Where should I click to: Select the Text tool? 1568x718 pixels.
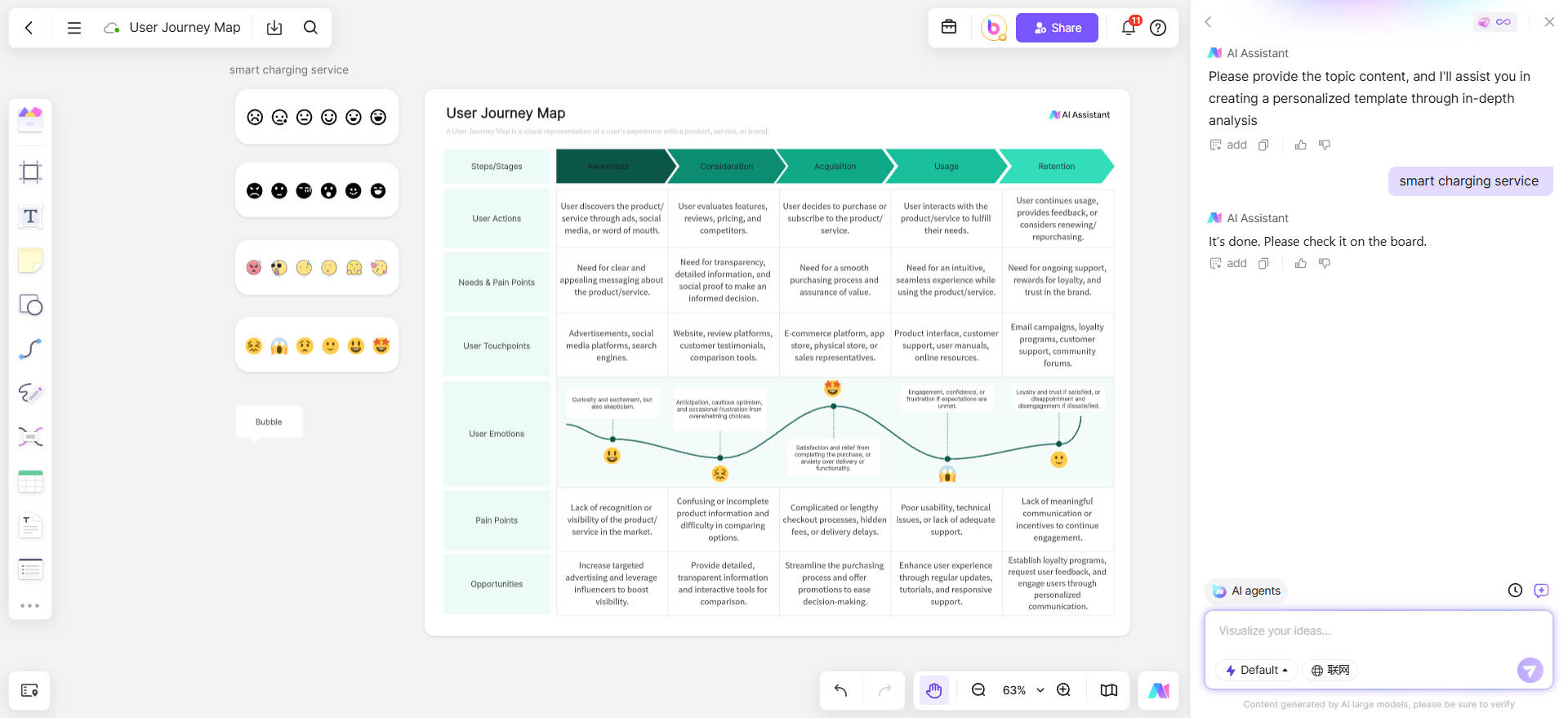coord(30,216)
